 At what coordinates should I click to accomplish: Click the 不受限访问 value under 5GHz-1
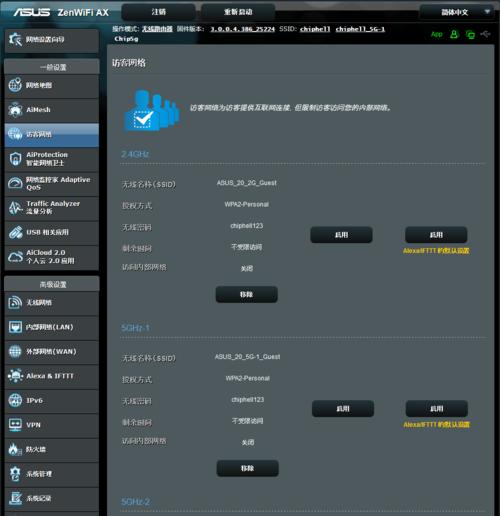point(248,421)
